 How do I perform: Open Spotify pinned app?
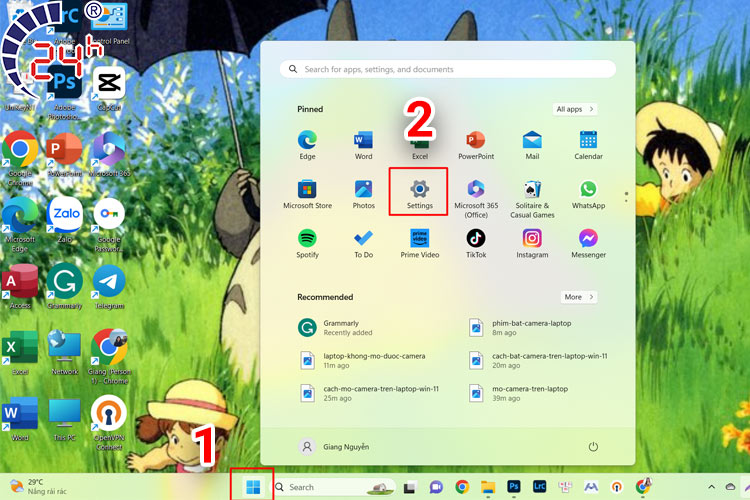click(307, 243)
